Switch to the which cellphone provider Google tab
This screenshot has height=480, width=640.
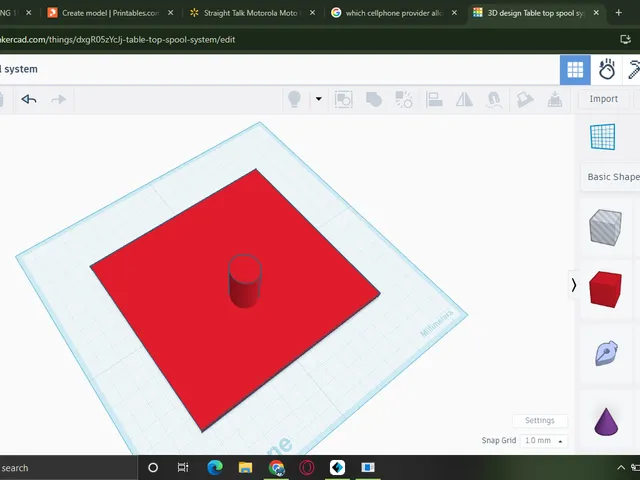[394, 13]
